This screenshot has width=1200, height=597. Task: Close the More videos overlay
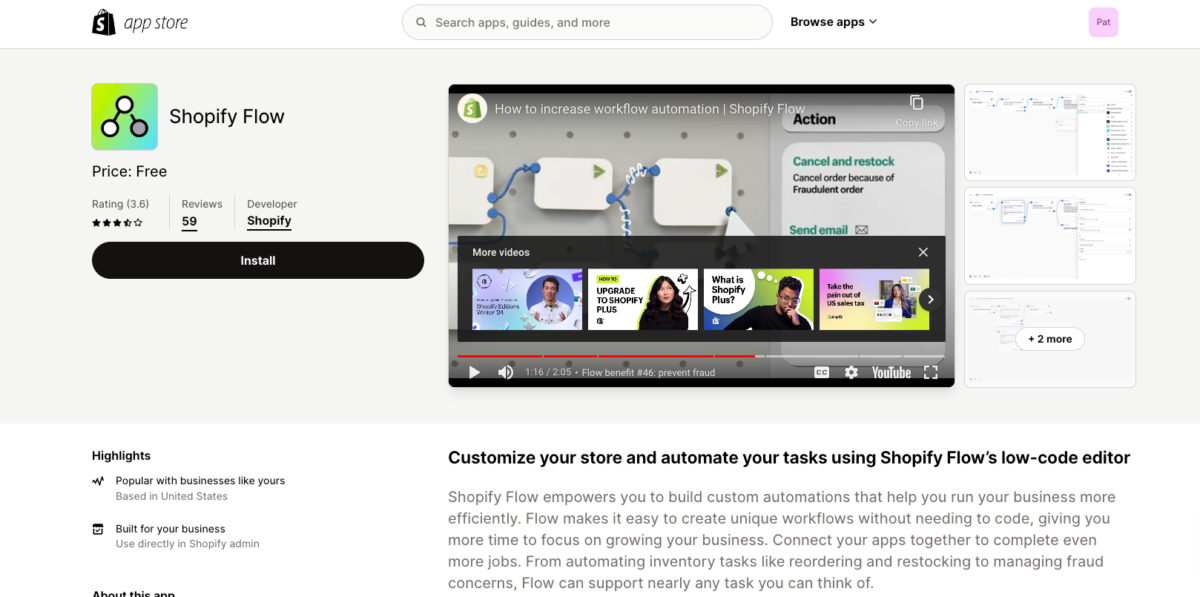[x=923, y=252]
